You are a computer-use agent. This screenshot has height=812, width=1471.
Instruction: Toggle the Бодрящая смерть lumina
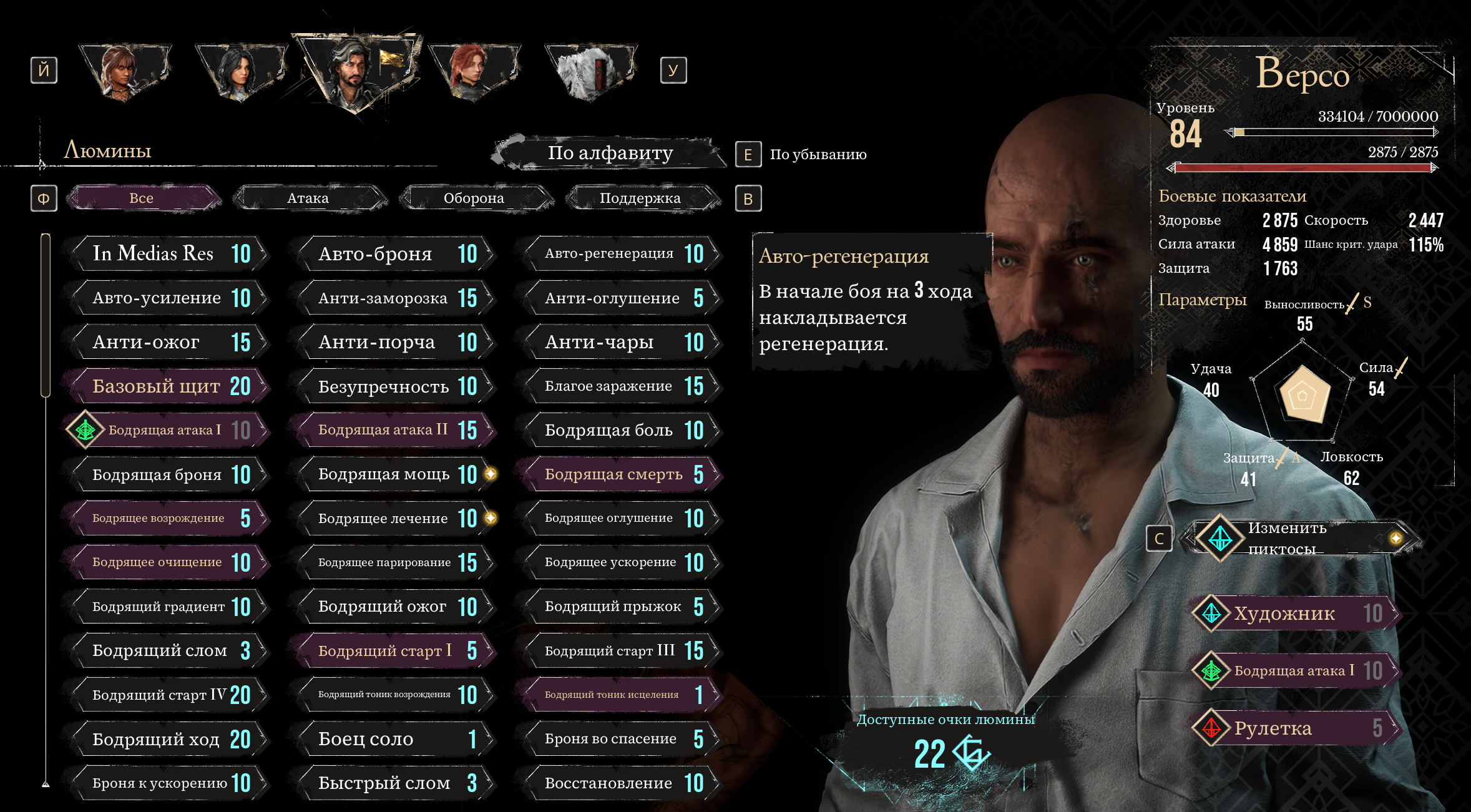point(618,474)
